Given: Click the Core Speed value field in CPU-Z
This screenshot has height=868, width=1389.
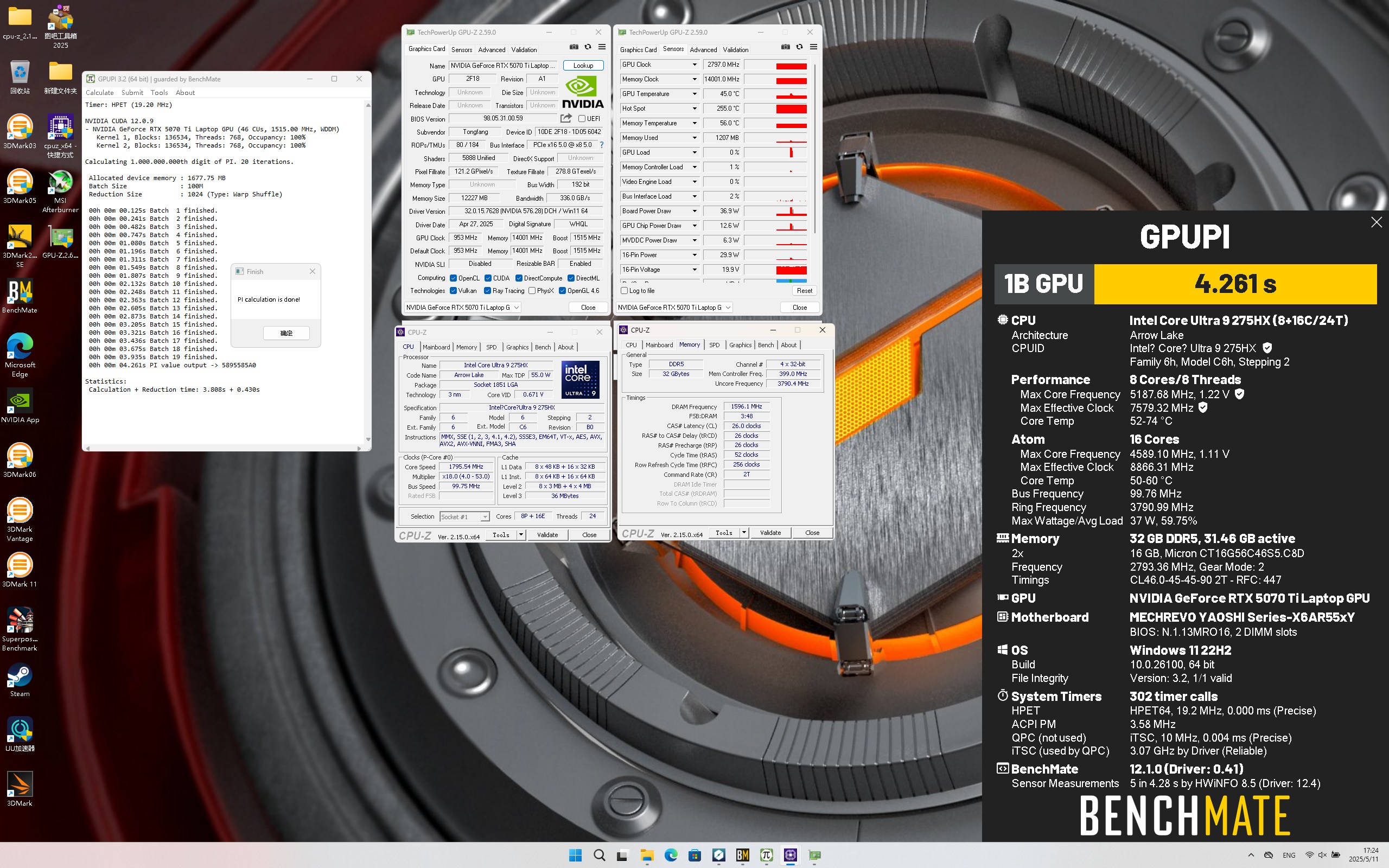Looking at the screenshot, I should [x=466, y=467].
